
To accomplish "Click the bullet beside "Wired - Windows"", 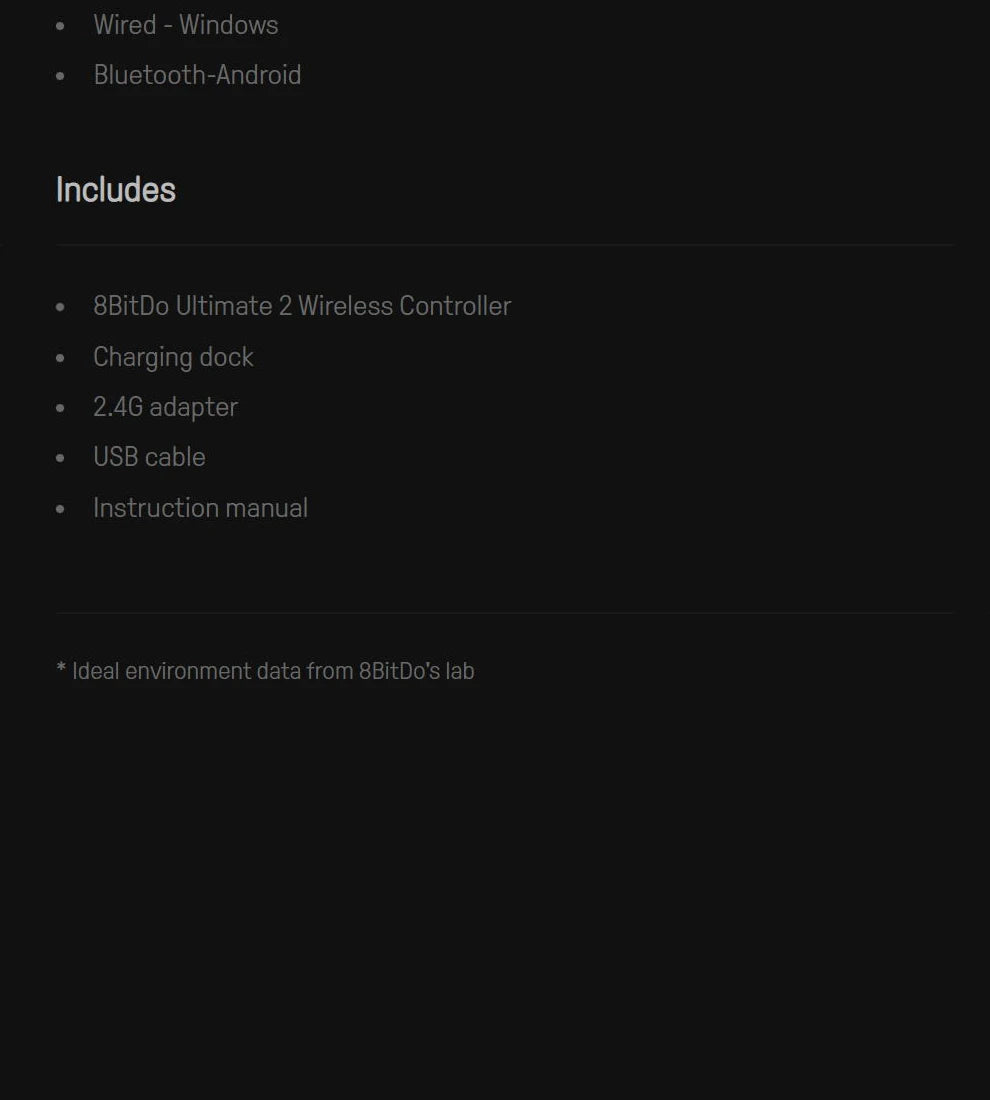I will point(61,27).
